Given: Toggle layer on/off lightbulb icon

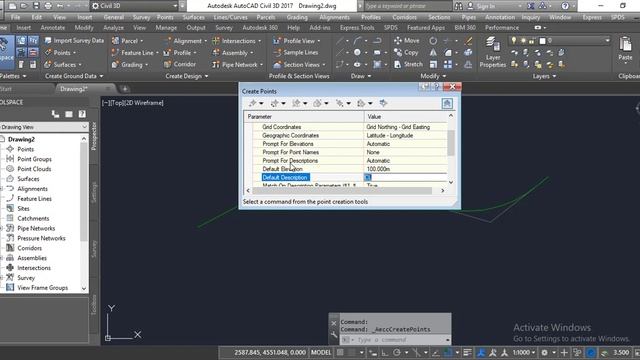Looking at the screenshot, I should (x=513, y=40).
